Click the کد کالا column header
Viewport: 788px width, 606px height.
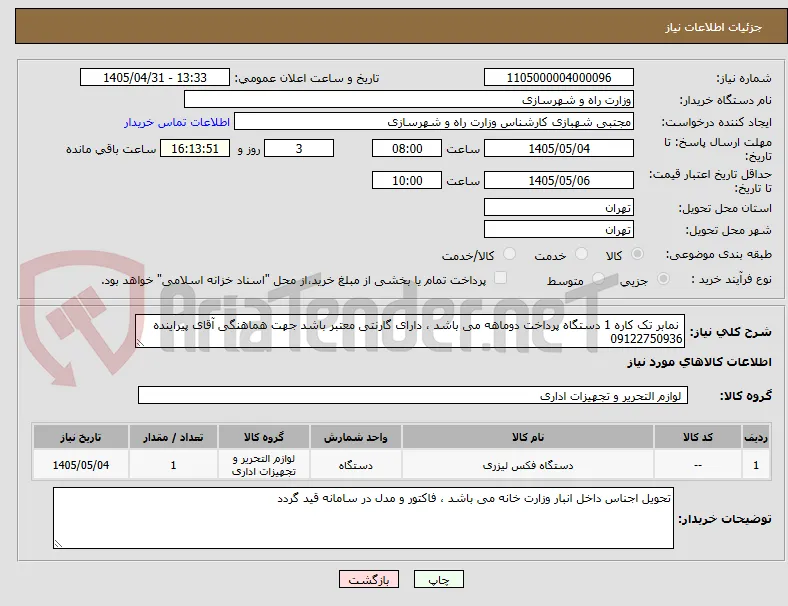(698, 437)
